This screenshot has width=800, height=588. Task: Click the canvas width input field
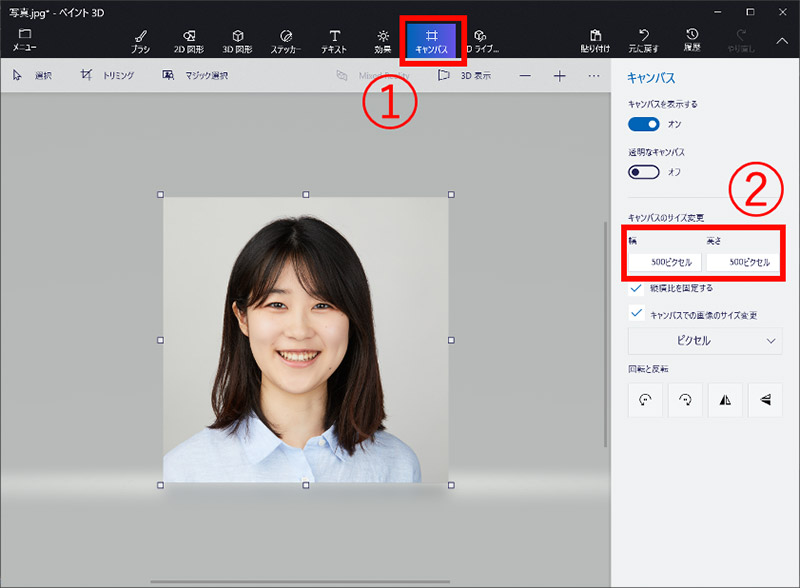pyautogui.click(x=664, y=262)
